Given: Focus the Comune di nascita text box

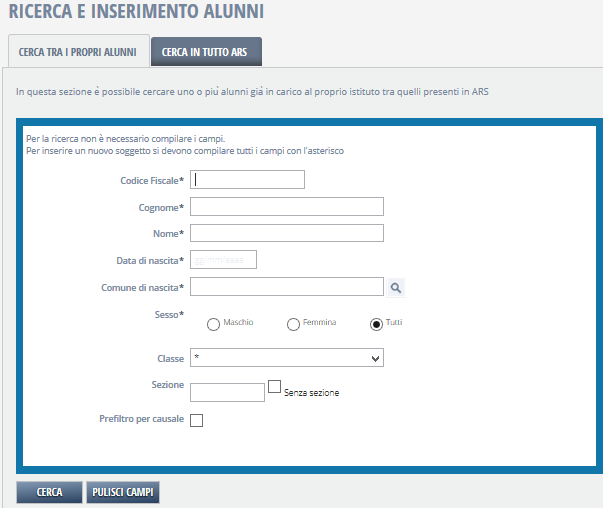Looking at the screenshot, I should [287, 288].
